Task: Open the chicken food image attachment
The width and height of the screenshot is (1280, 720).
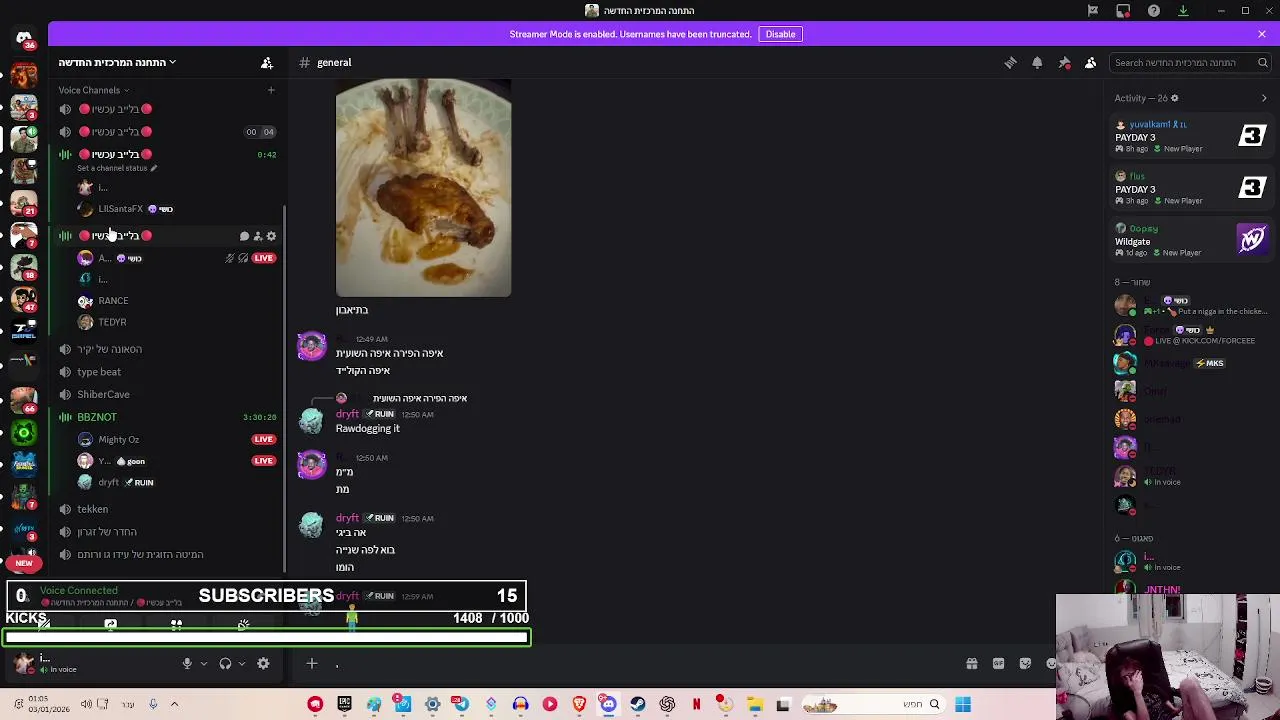Action: (x=423, y=188)
